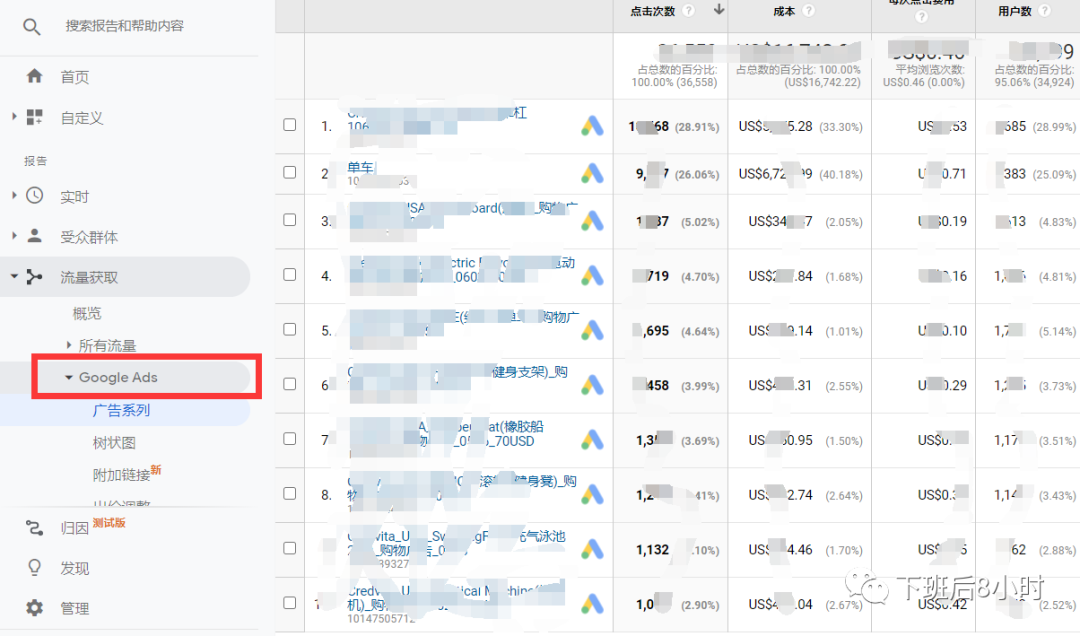
Task: Open the 自定义 menu item
Action: [x=82, y=118]
